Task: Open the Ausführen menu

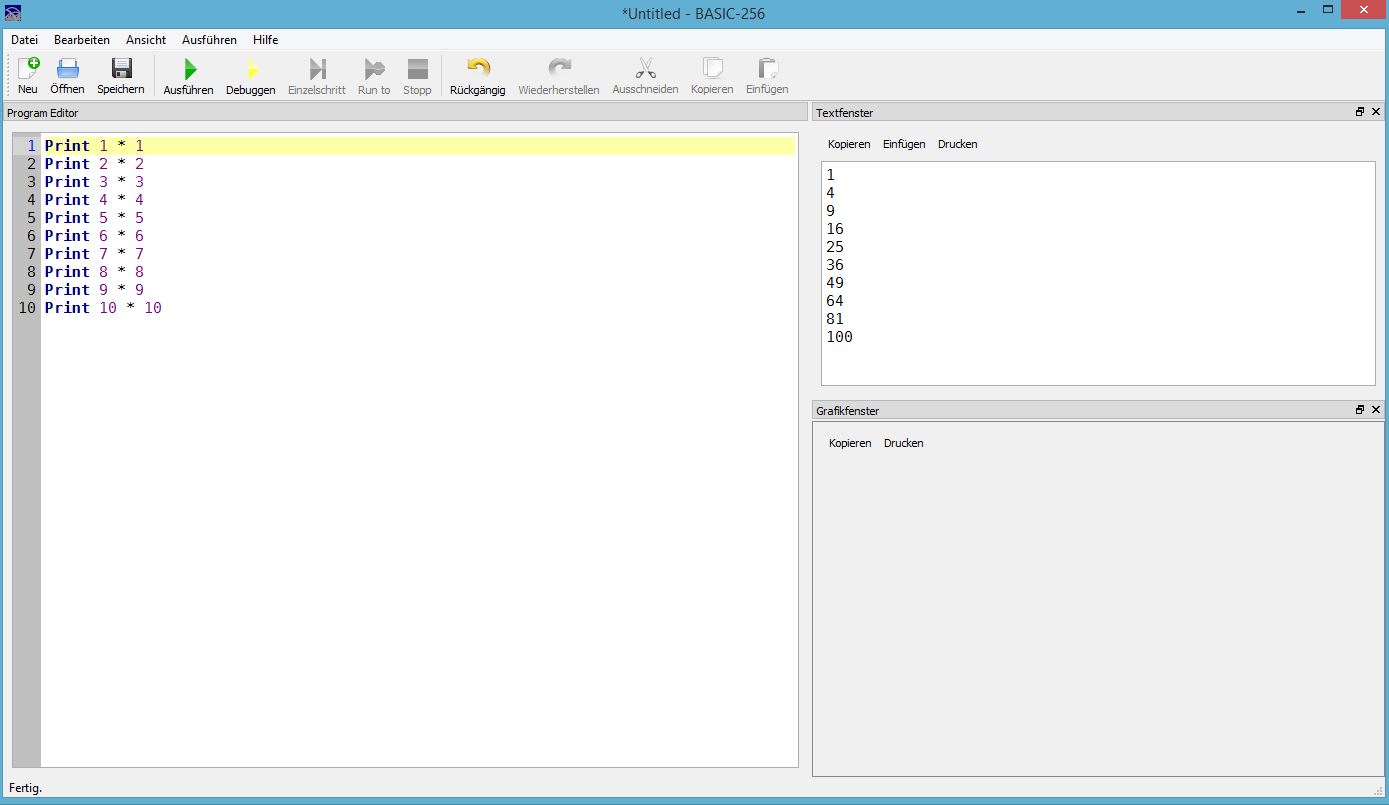Action: (x=209, y=40)
